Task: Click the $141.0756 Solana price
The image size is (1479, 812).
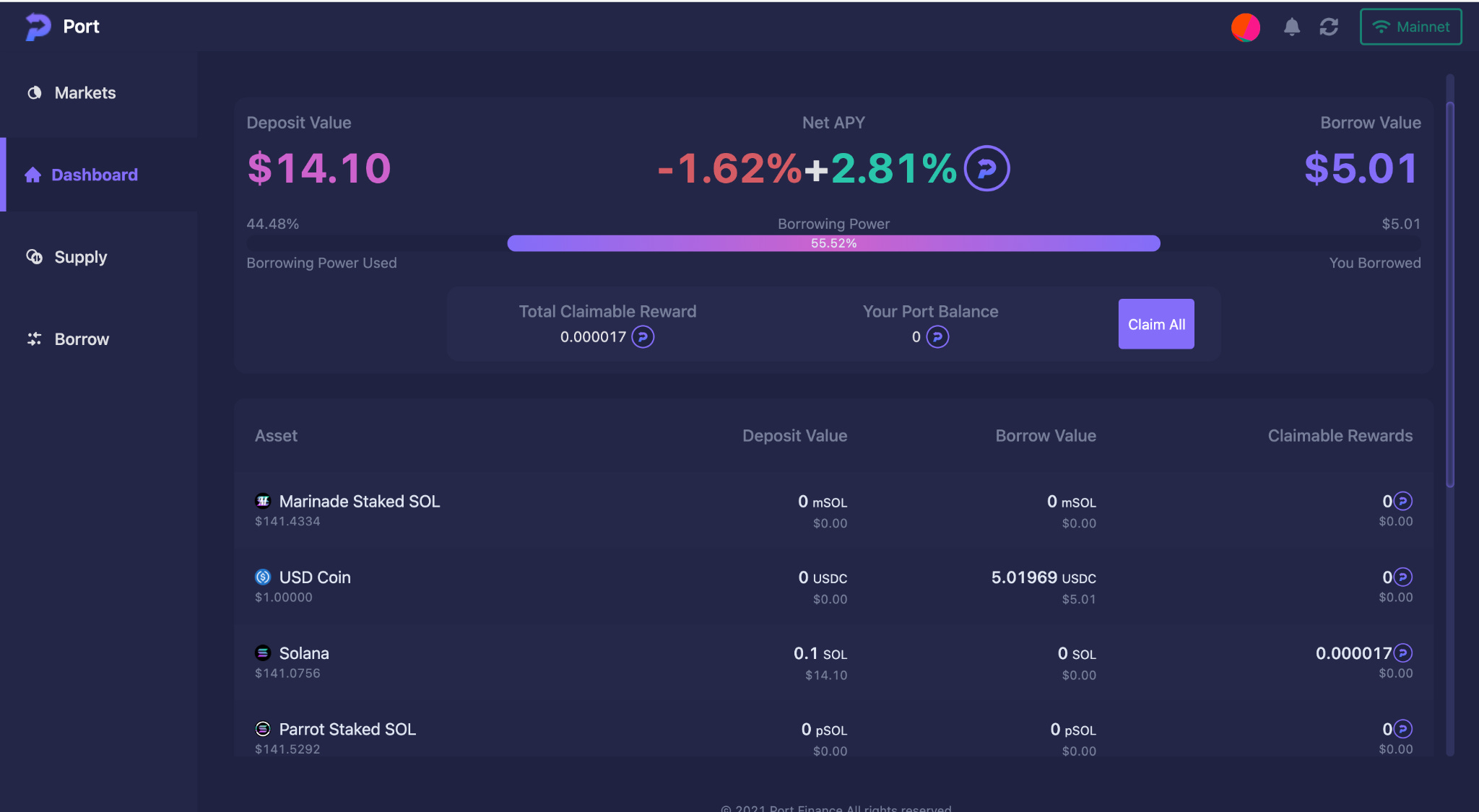Action: (x=287, y=673)
